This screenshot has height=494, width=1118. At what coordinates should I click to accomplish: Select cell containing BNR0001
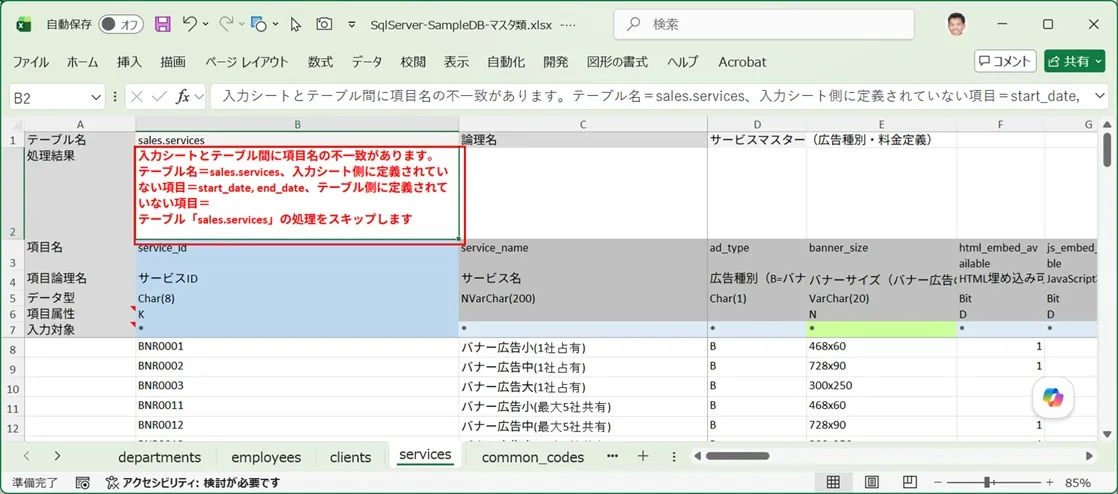point(297,346)
